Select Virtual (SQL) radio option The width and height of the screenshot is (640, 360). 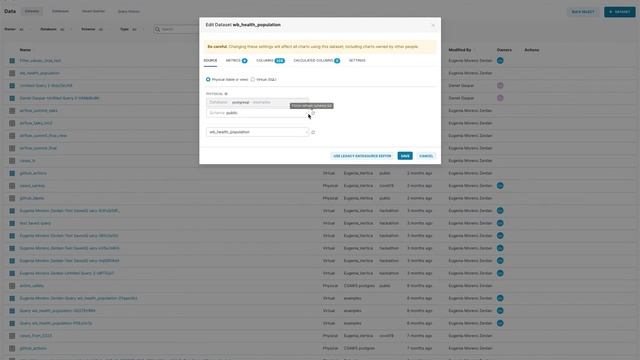click(x=253, y=80)
